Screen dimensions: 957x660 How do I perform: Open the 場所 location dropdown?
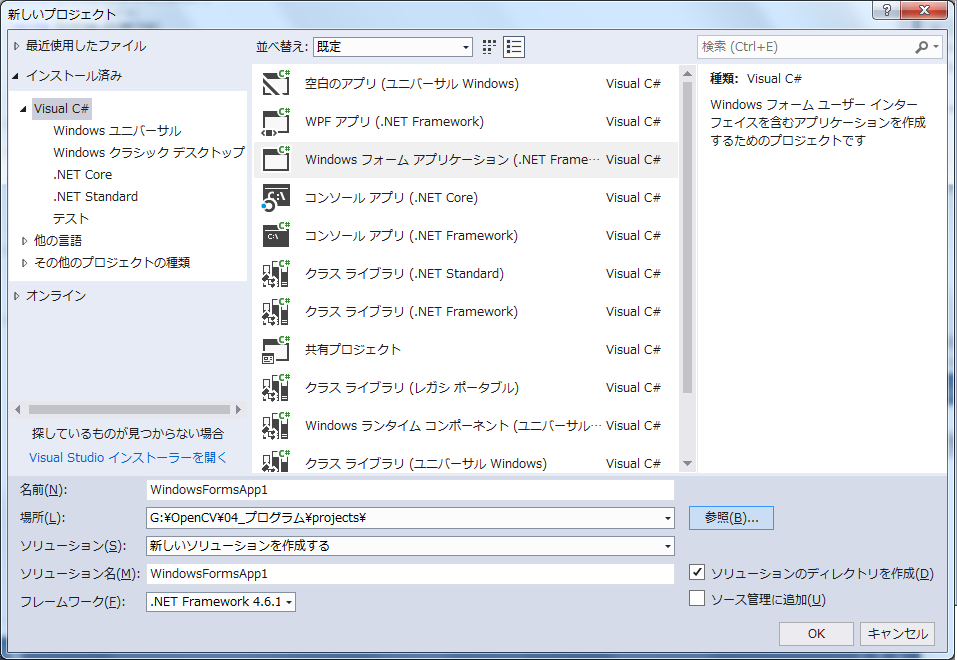[x=668, y=518]
